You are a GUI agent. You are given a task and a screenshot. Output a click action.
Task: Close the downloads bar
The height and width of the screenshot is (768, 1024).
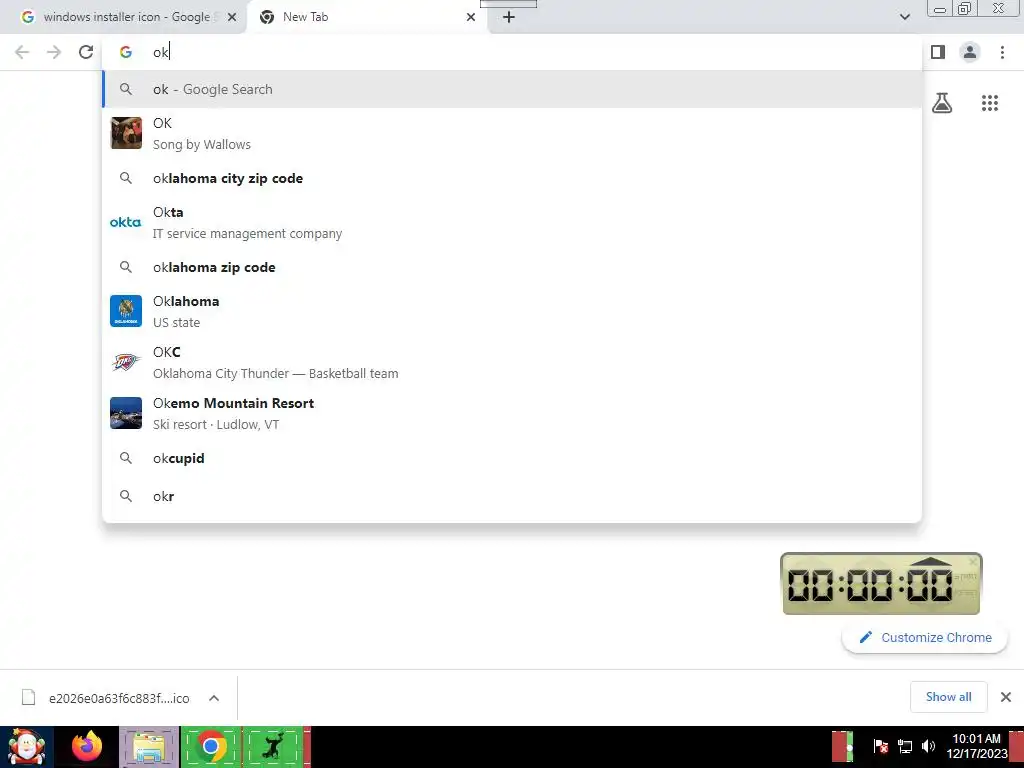click(x=1006, y=697)
